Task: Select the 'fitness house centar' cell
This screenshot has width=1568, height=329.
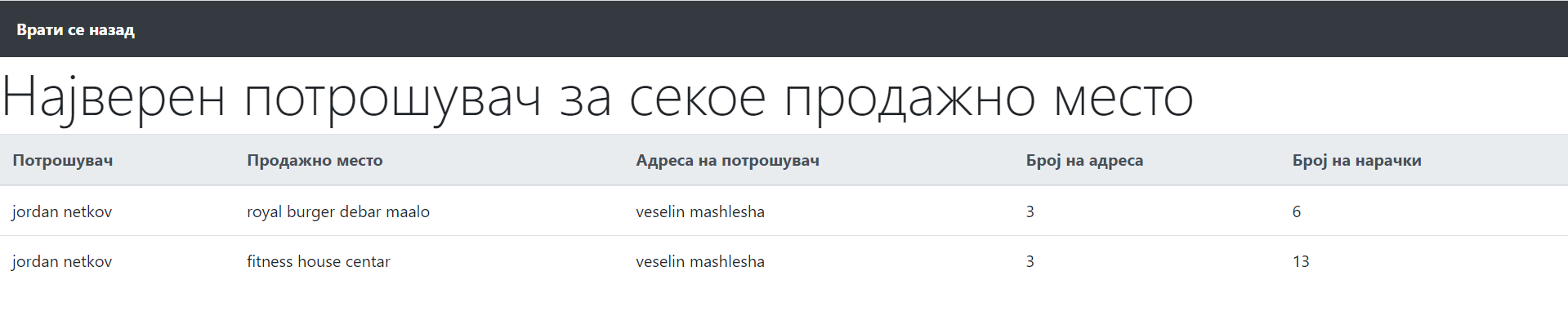Action: (319, 262)
